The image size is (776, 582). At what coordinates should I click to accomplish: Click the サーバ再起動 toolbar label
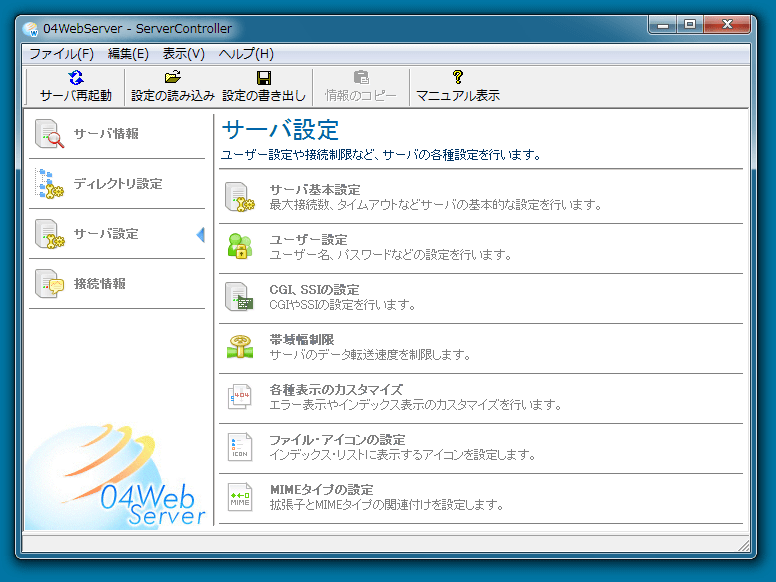[x=76, y=96]
